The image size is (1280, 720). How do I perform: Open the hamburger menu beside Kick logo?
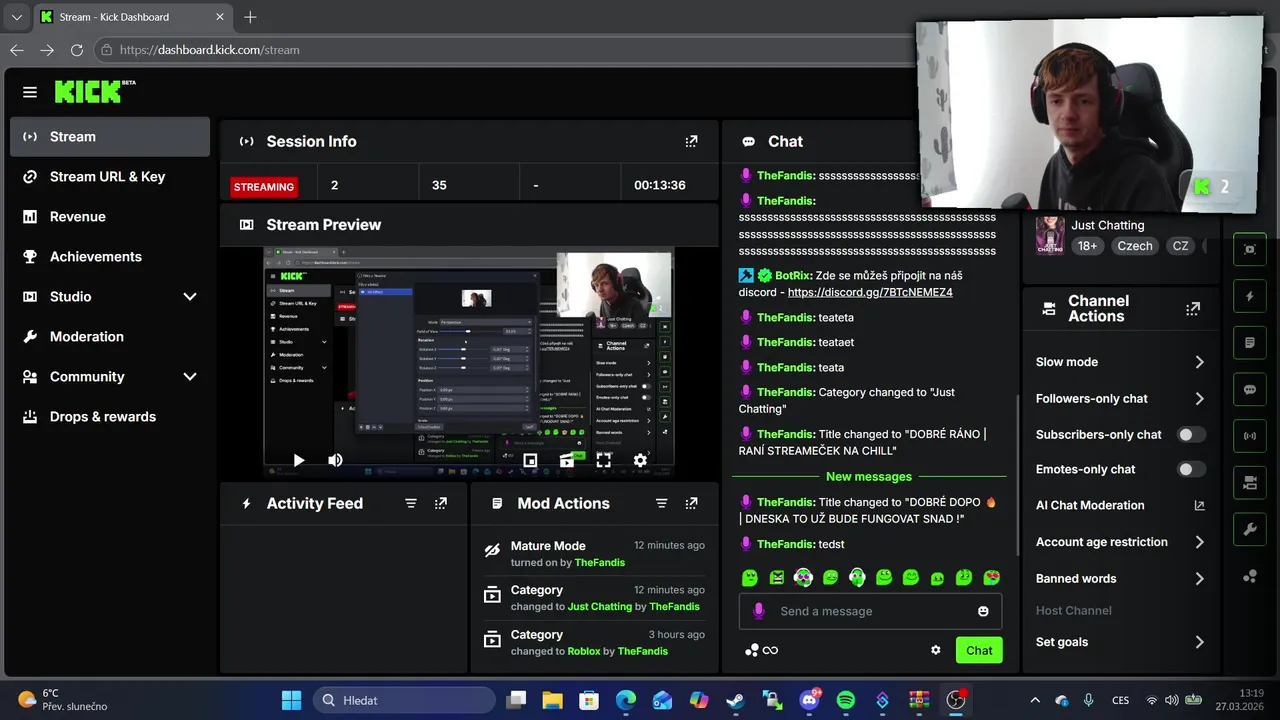coord(30,92)
